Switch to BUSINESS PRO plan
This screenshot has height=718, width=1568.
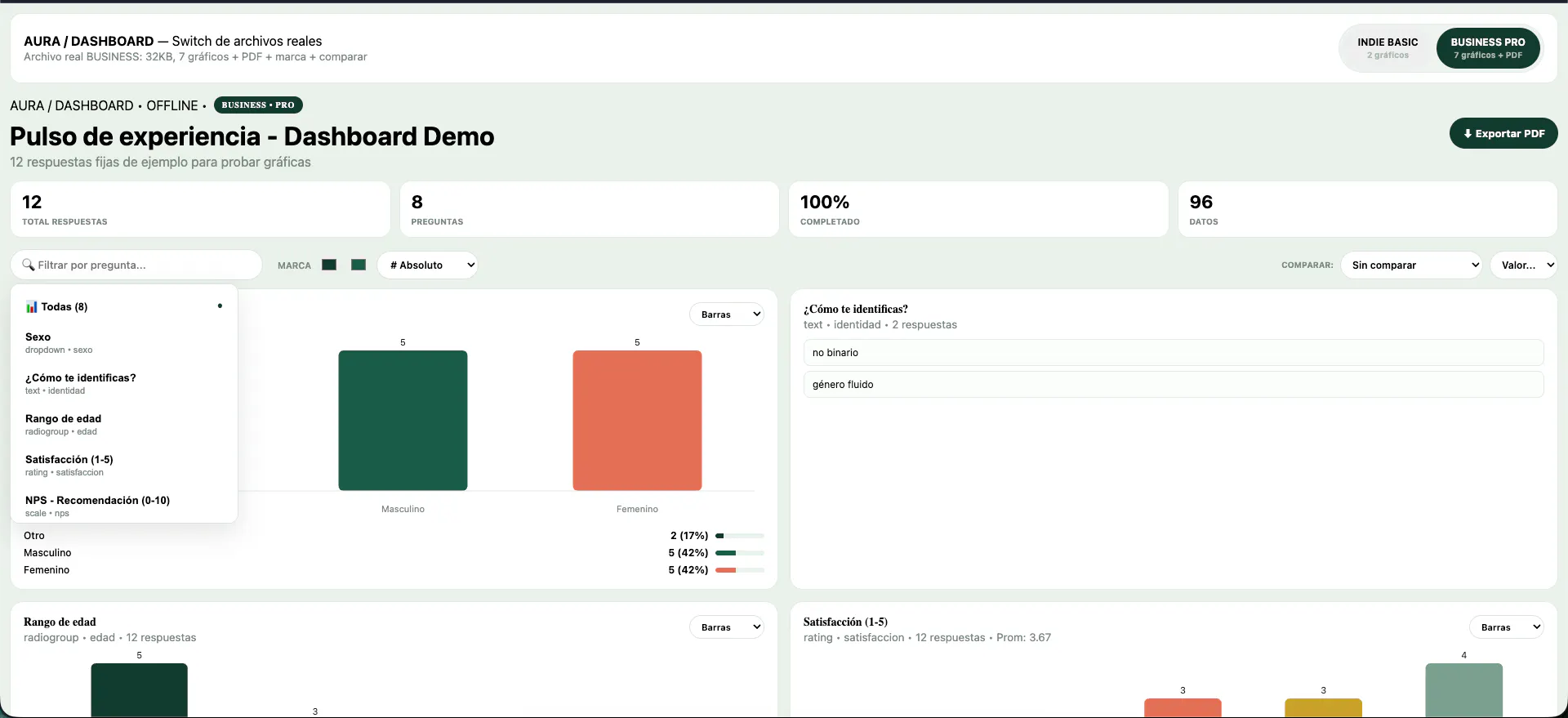pyautogui.click(x=1488, y=48)
